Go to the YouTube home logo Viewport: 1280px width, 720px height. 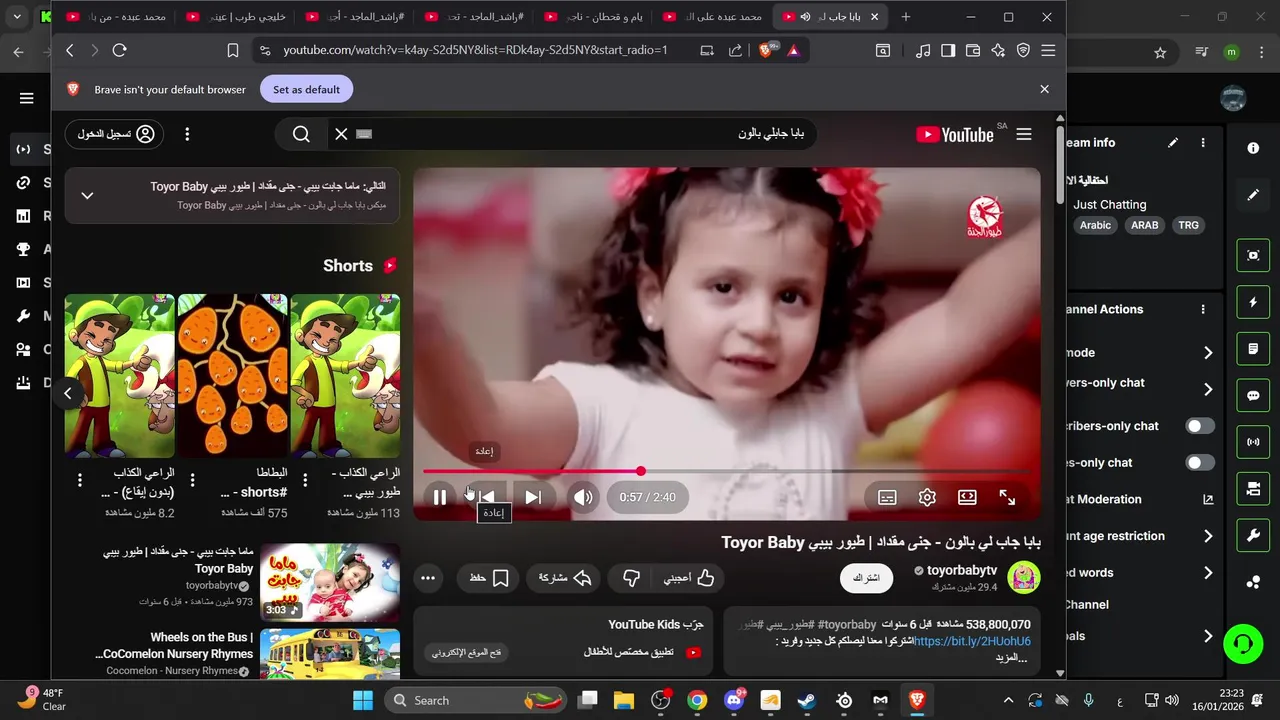(954, 134)
